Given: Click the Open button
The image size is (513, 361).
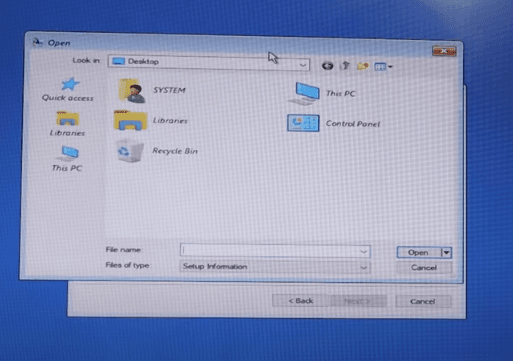Looking at the screenshot, I should (x=419, y=253).
